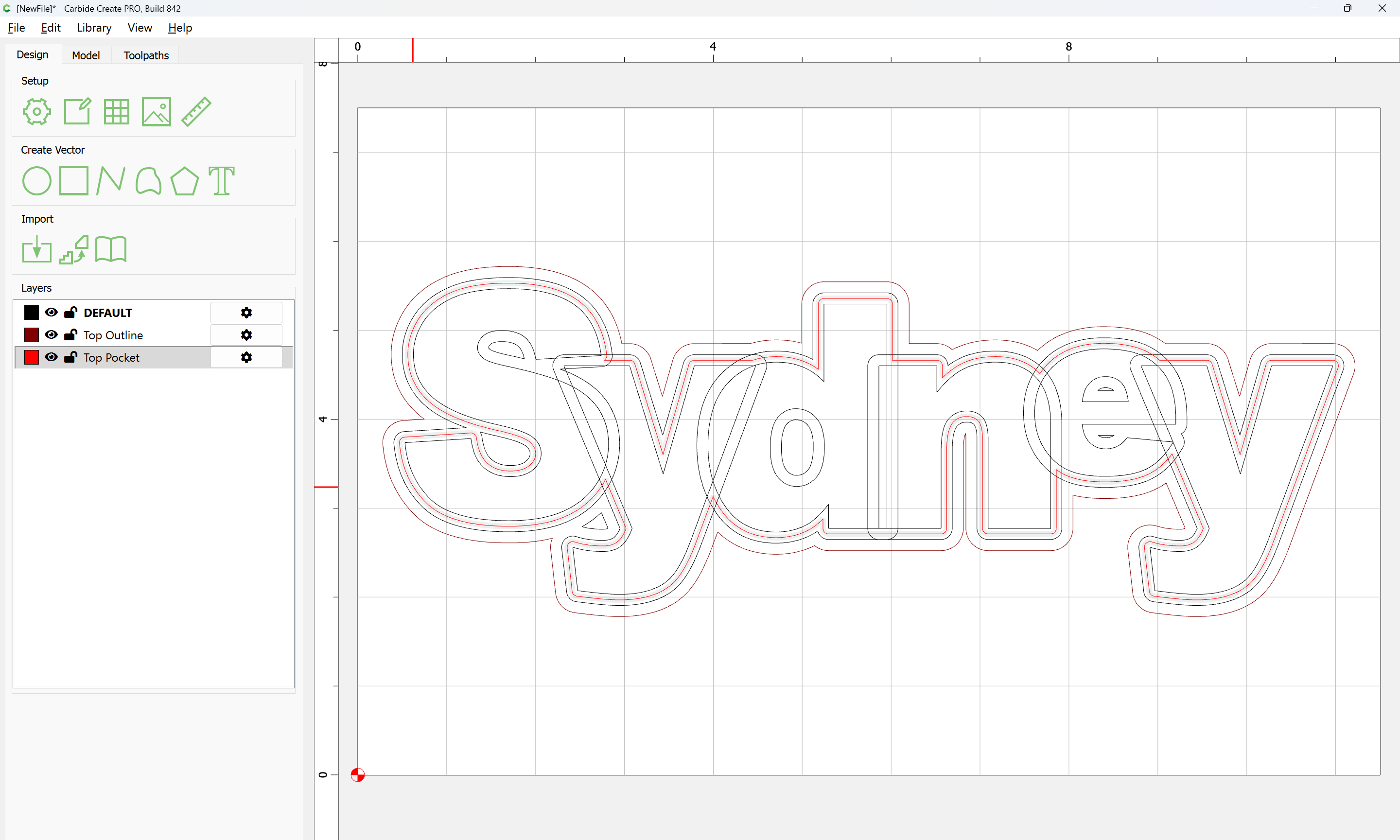Open Top Pocket layer settings gear
The width and height of the screenshot is (1400, 840).
246,357
